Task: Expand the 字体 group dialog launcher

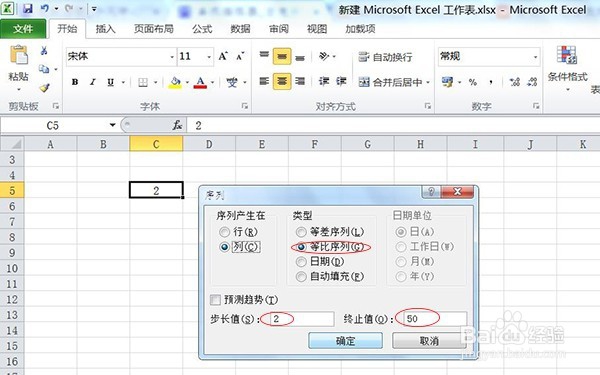Action: pos(245,106)
